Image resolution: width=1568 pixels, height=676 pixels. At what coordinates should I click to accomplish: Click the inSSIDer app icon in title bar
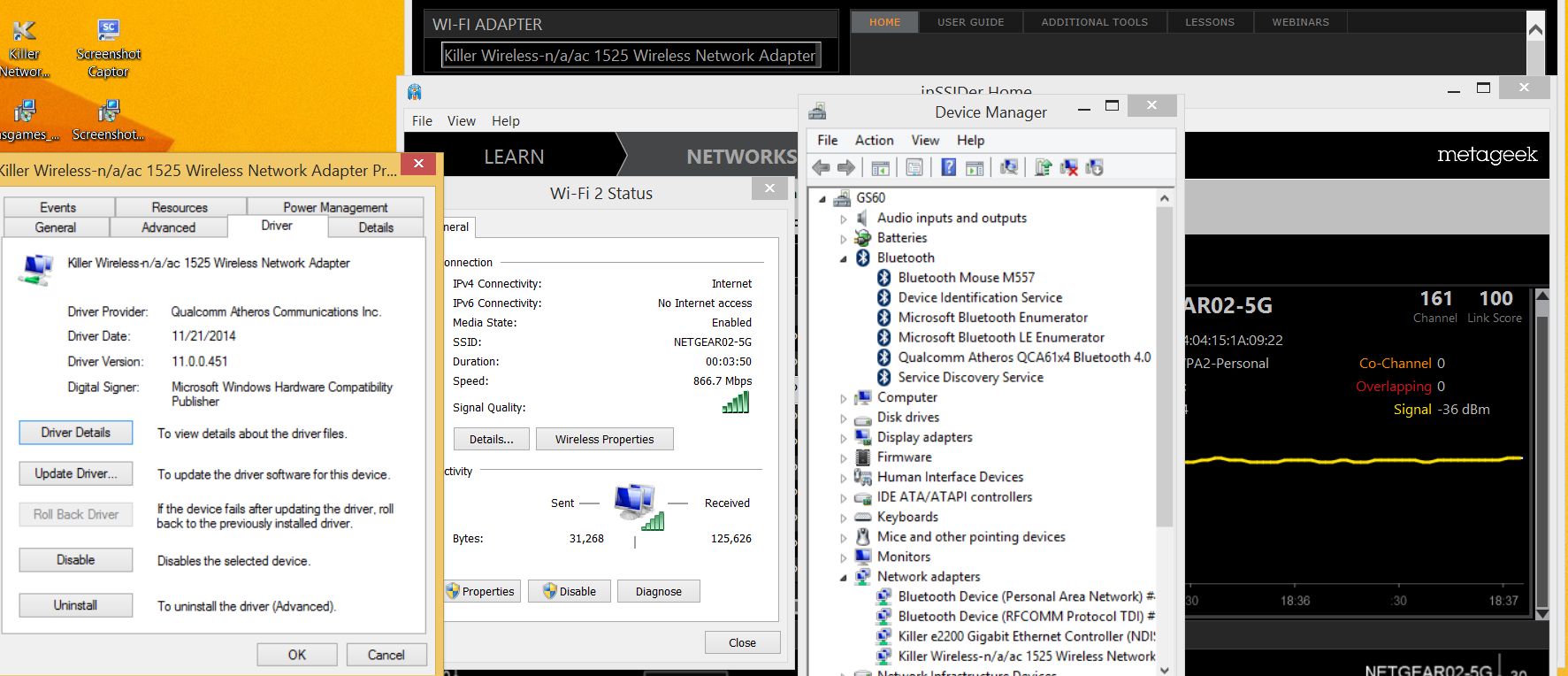(x=414, y=91)
